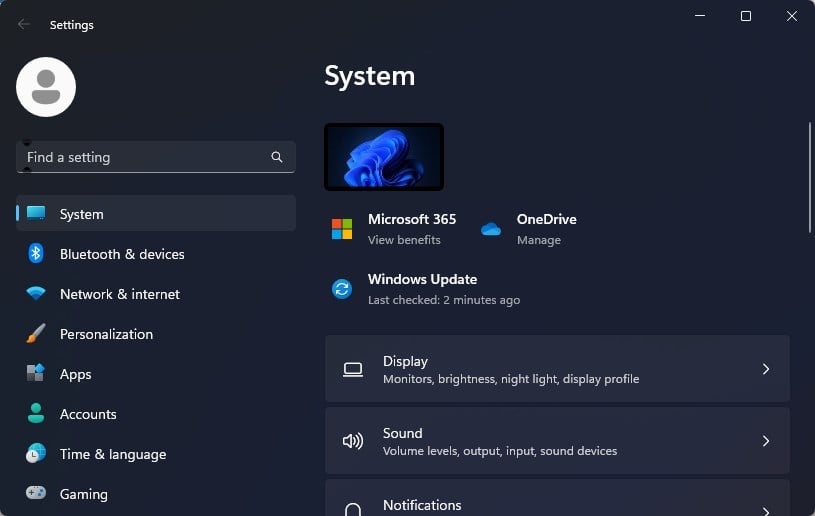The height and width of the screenshot is (516, 815).
Task: Click the desktop wallpaper thumbnail
Action: click(x=384, y=157)
